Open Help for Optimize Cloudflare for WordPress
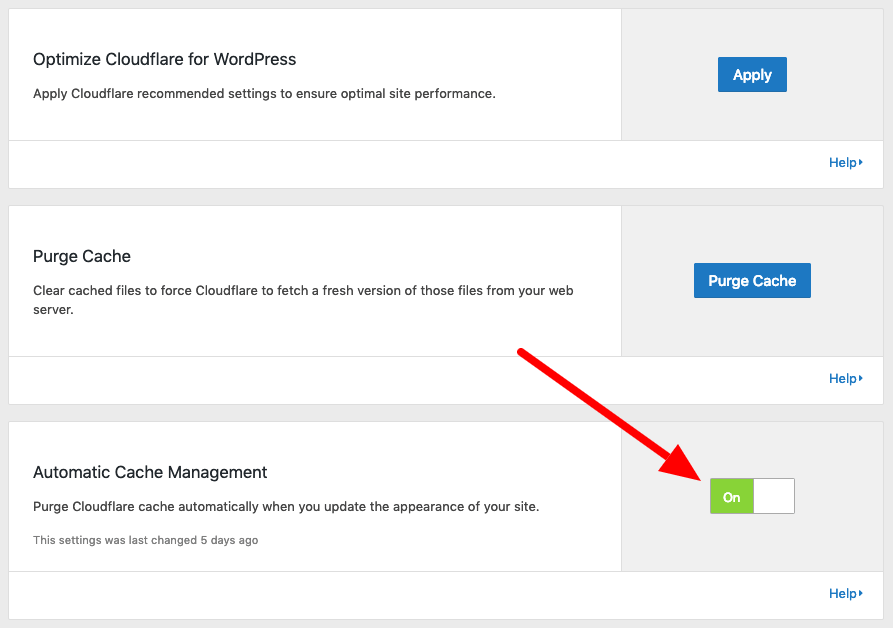 pyautogui.click(x=843, y=162)
